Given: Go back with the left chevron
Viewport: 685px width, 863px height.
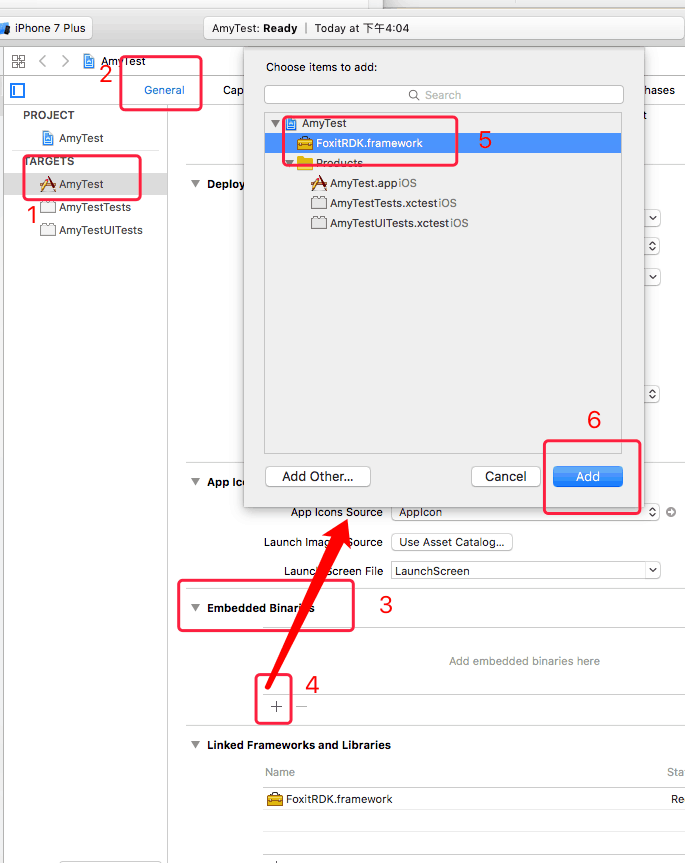Looking at the screenshot, I should tap(42, 61).
